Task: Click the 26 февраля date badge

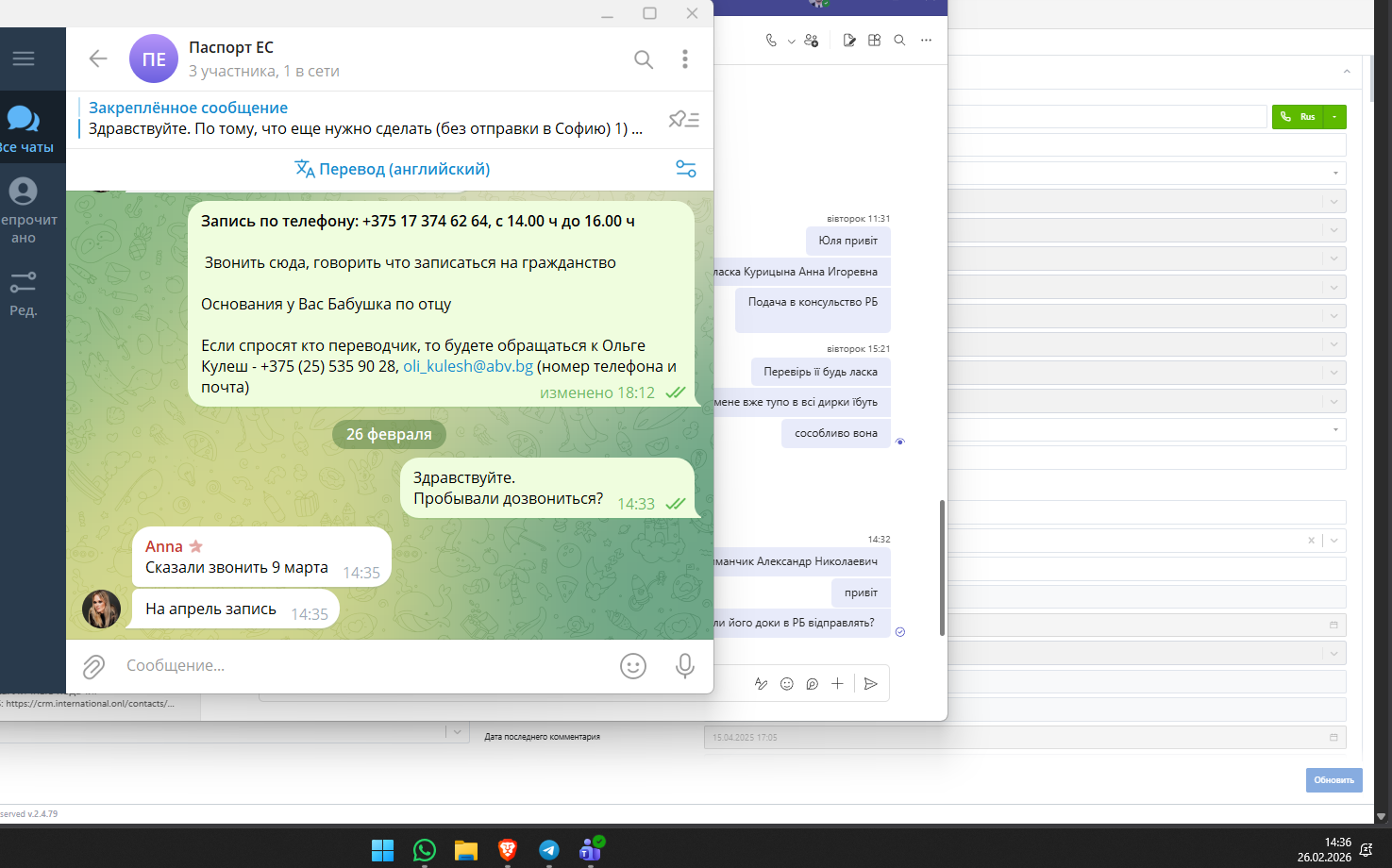Action: 389,434
